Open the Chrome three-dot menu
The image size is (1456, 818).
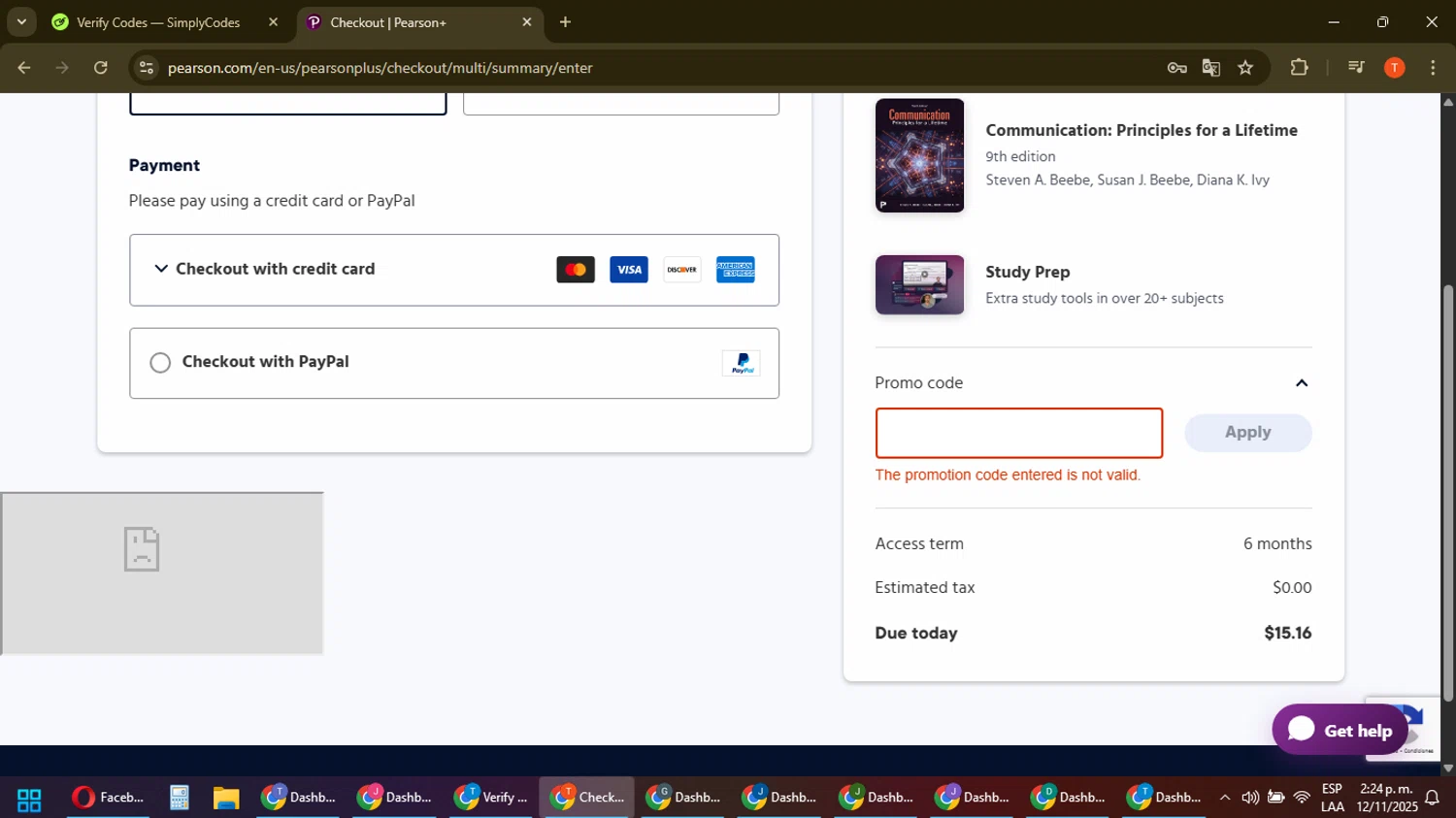click(x=1433, y=68)
